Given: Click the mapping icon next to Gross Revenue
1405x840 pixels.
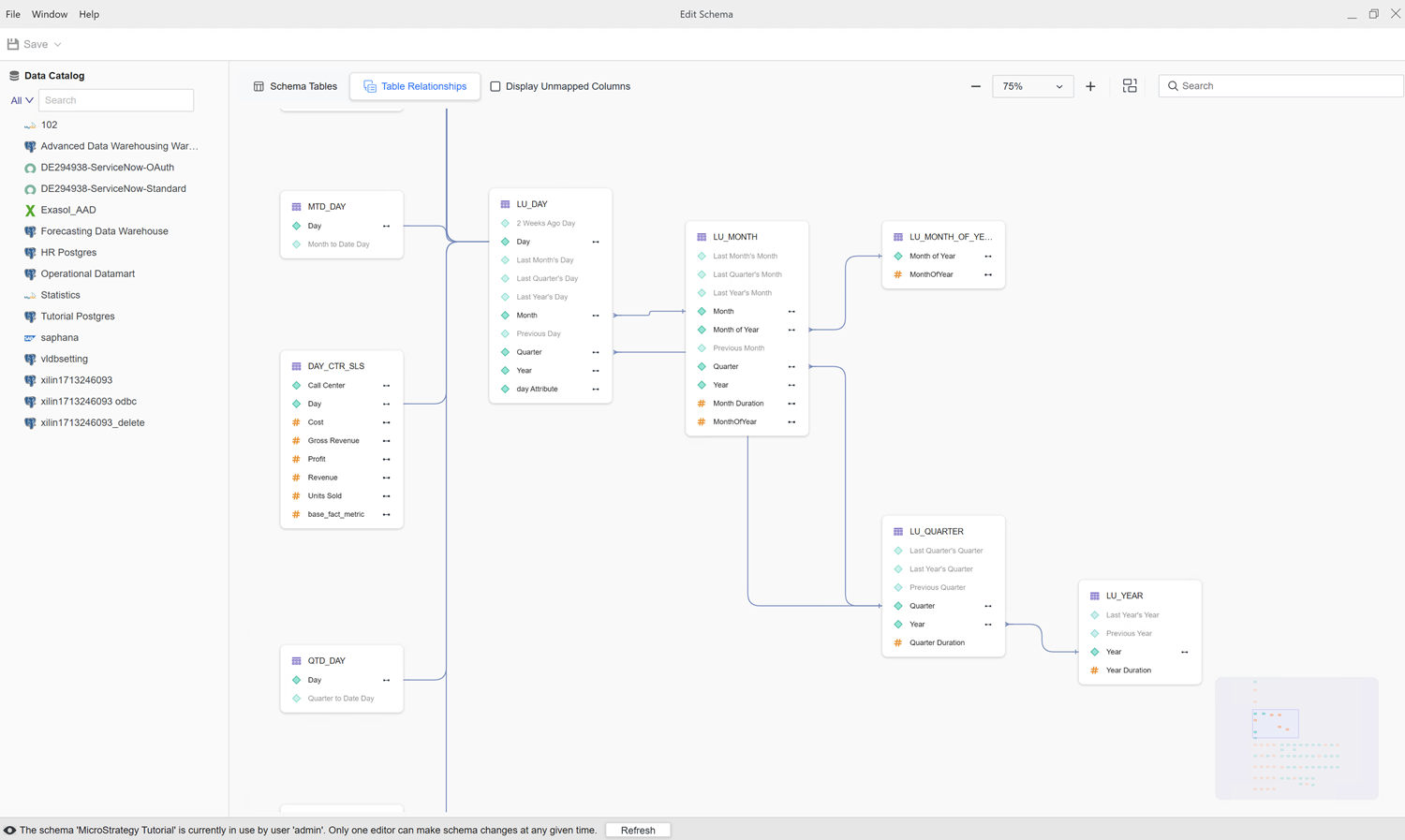Looking at the screenshot, I should pyautogui.click(x=386, y=441).
